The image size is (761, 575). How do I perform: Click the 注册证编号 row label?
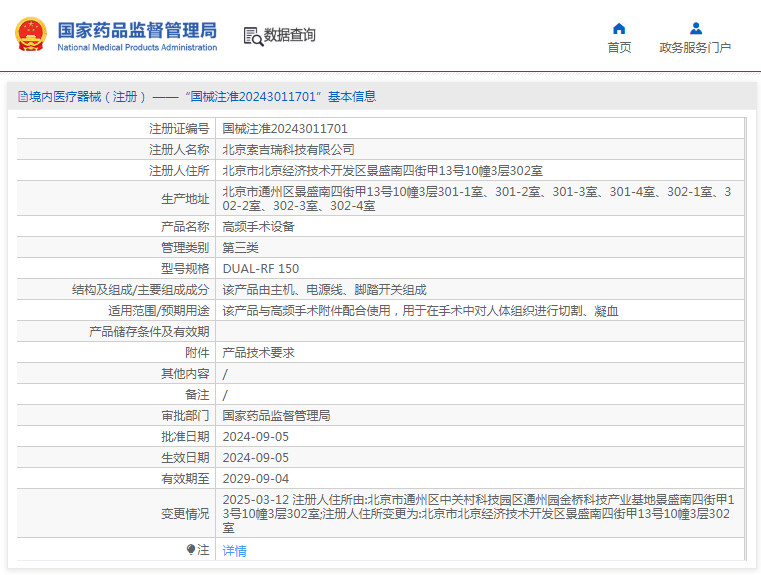179,129
